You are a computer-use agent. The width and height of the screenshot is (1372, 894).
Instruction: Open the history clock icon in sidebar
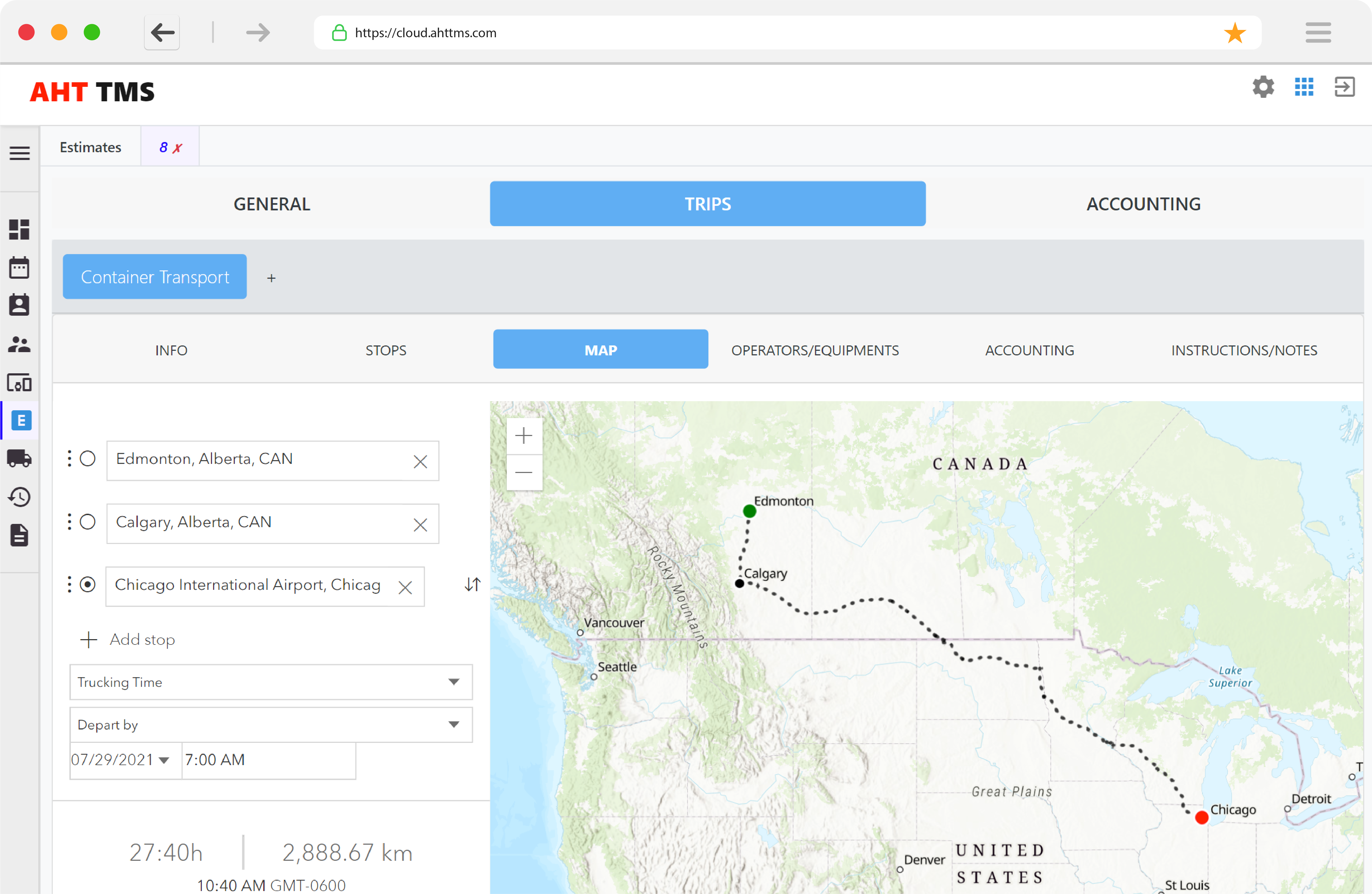20,497
